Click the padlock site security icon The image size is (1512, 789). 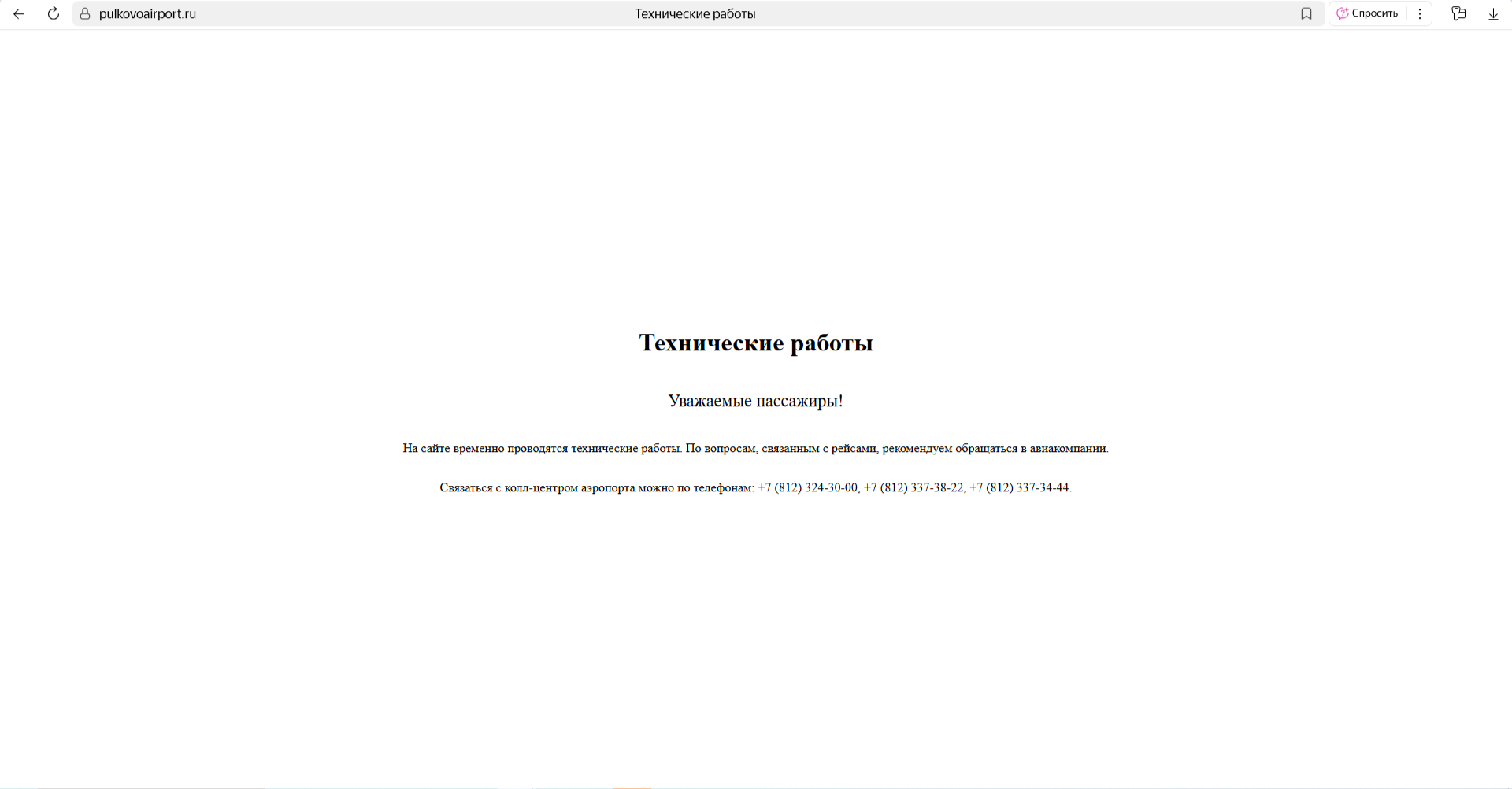(85, 13)
